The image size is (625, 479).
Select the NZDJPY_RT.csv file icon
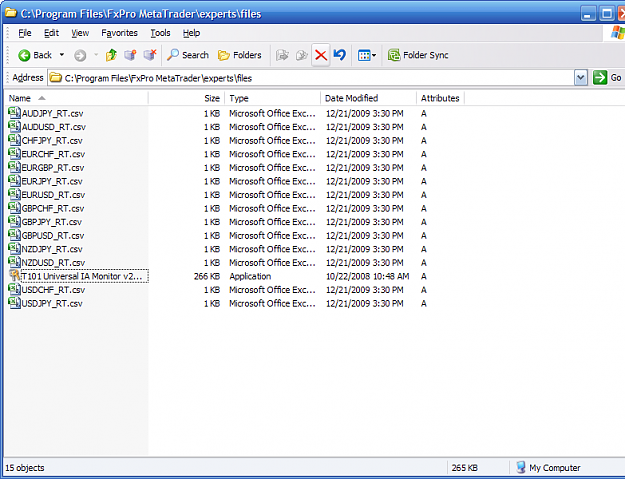[x=14, y=248]
